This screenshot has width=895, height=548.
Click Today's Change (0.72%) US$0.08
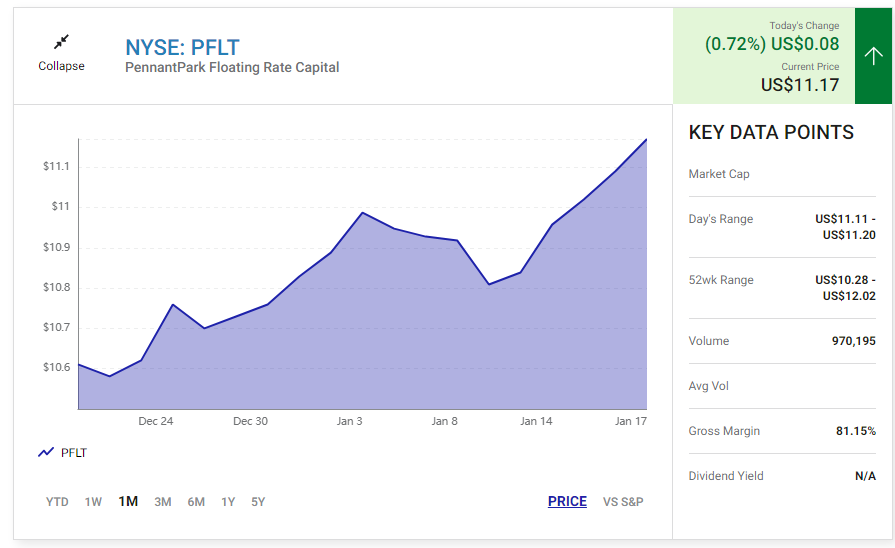(x=772, y=44)
